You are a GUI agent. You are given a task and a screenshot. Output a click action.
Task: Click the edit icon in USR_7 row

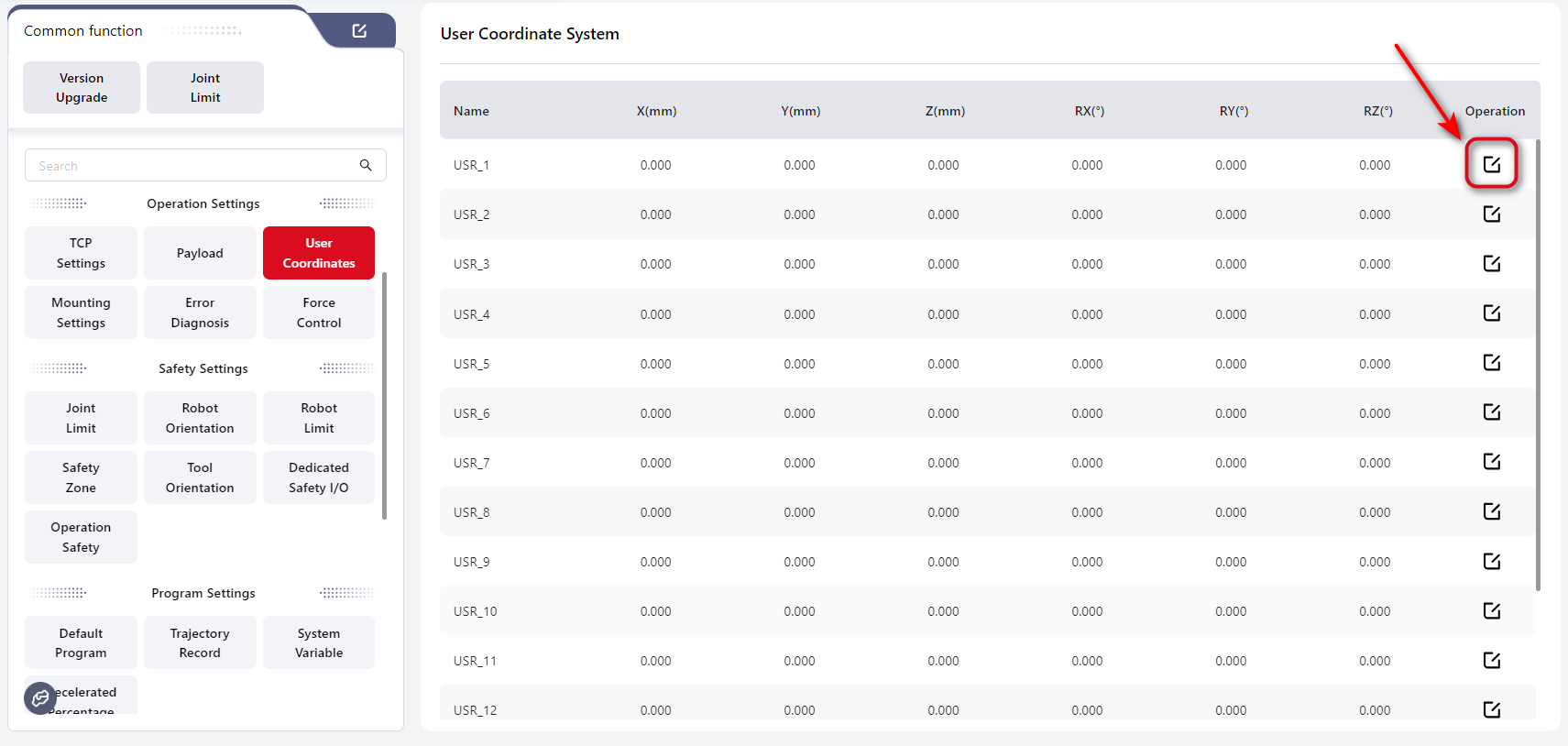click(x=1491, y=462)
